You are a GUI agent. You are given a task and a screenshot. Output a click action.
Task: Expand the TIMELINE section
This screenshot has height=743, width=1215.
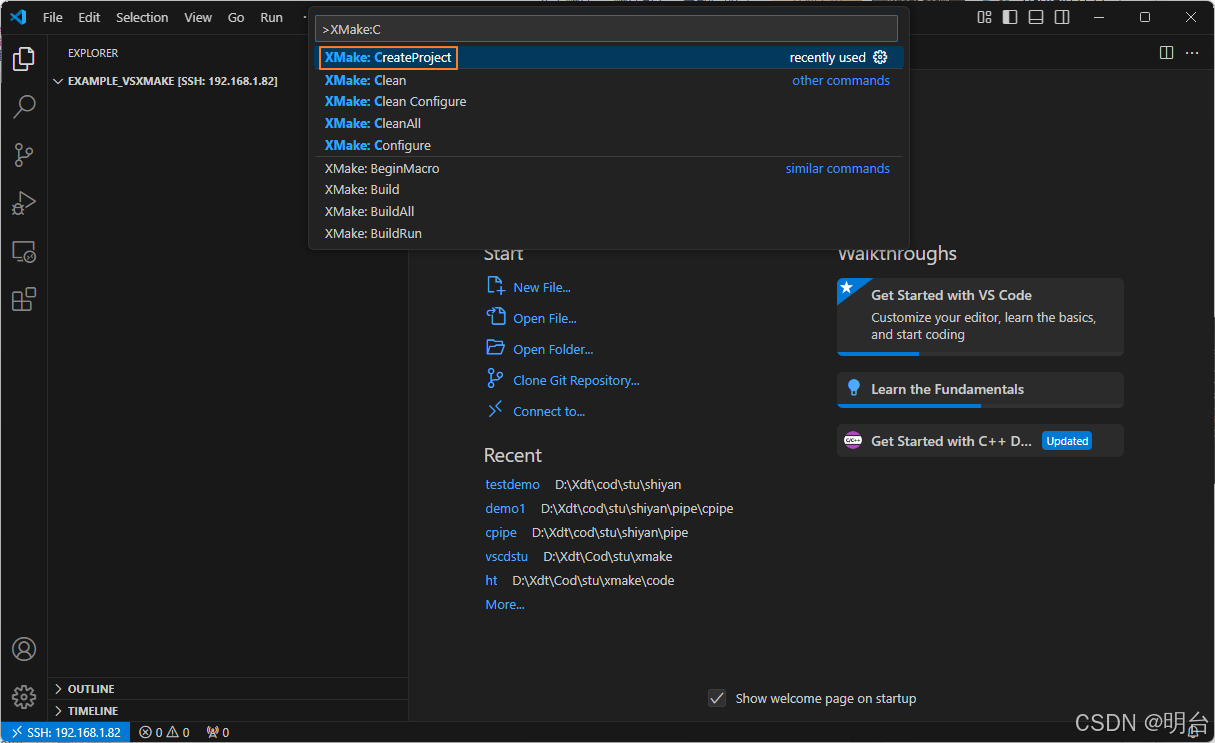tap(228, 711)
